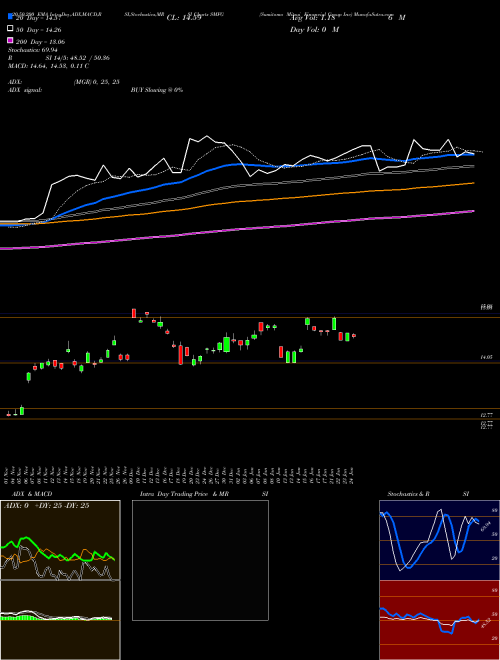Open the blue Stochastics mini chart
The image size is (500, 660).
439,540
